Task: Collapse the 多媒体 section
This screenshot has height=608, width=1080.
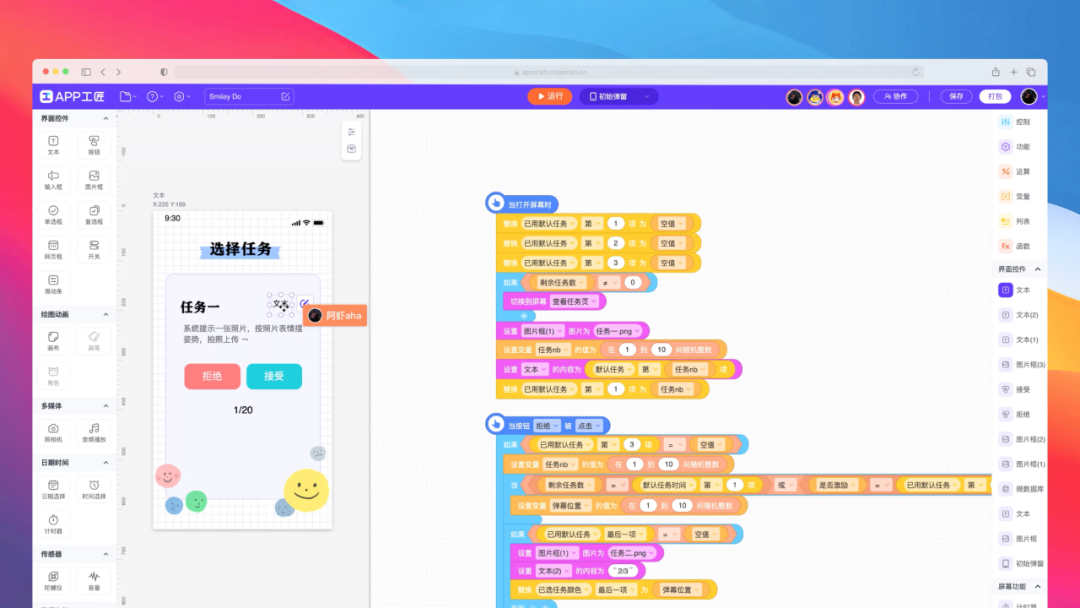Action: click(x=105, y=406)
